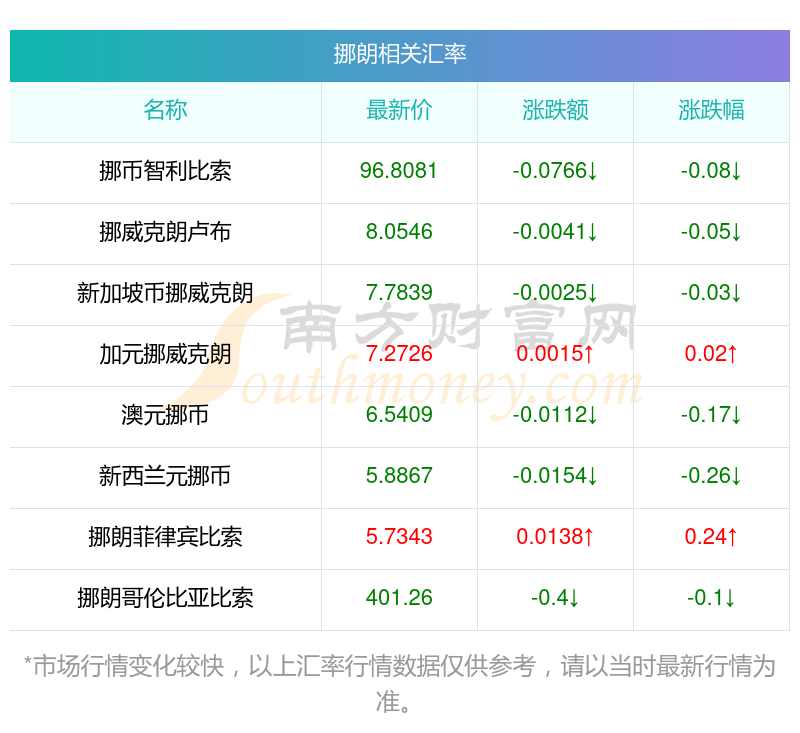Image resolution: width=800 pixels, height=733 pixels.
Task: Click the percent value -0.1↓
Action: pos(711,598)
